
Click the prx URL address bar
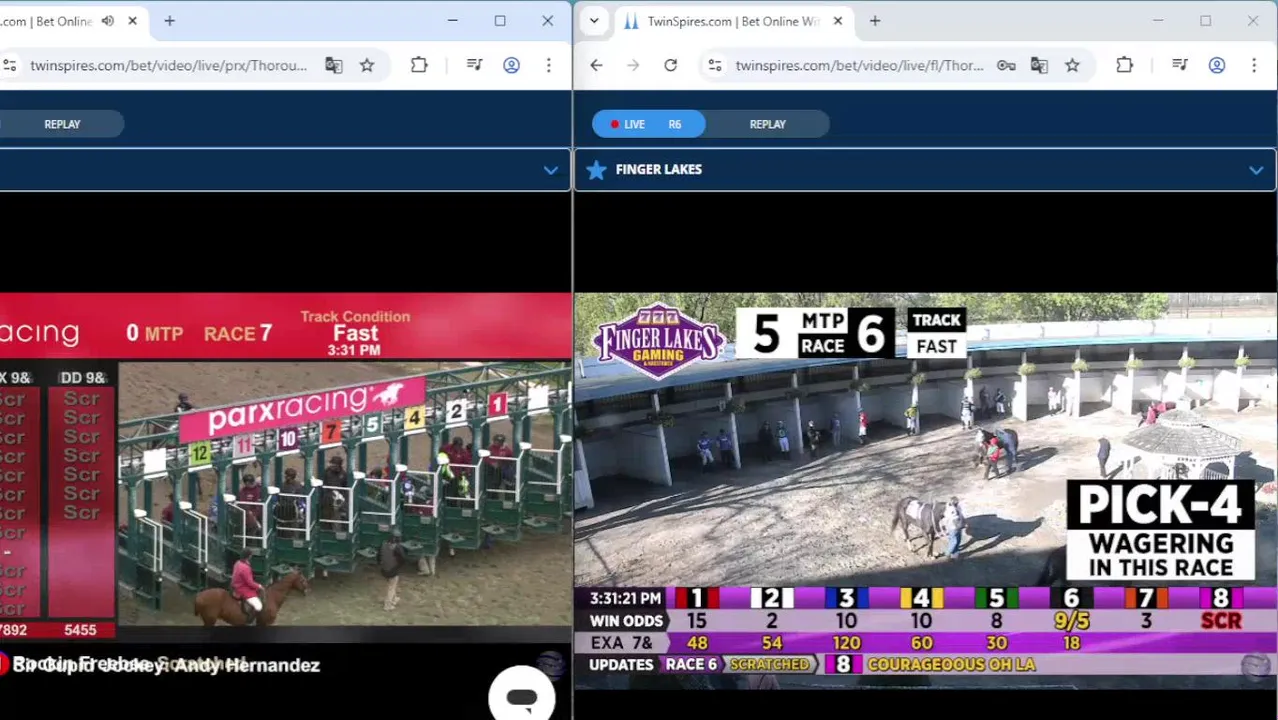pyautogui.click(x=168, y=65)
